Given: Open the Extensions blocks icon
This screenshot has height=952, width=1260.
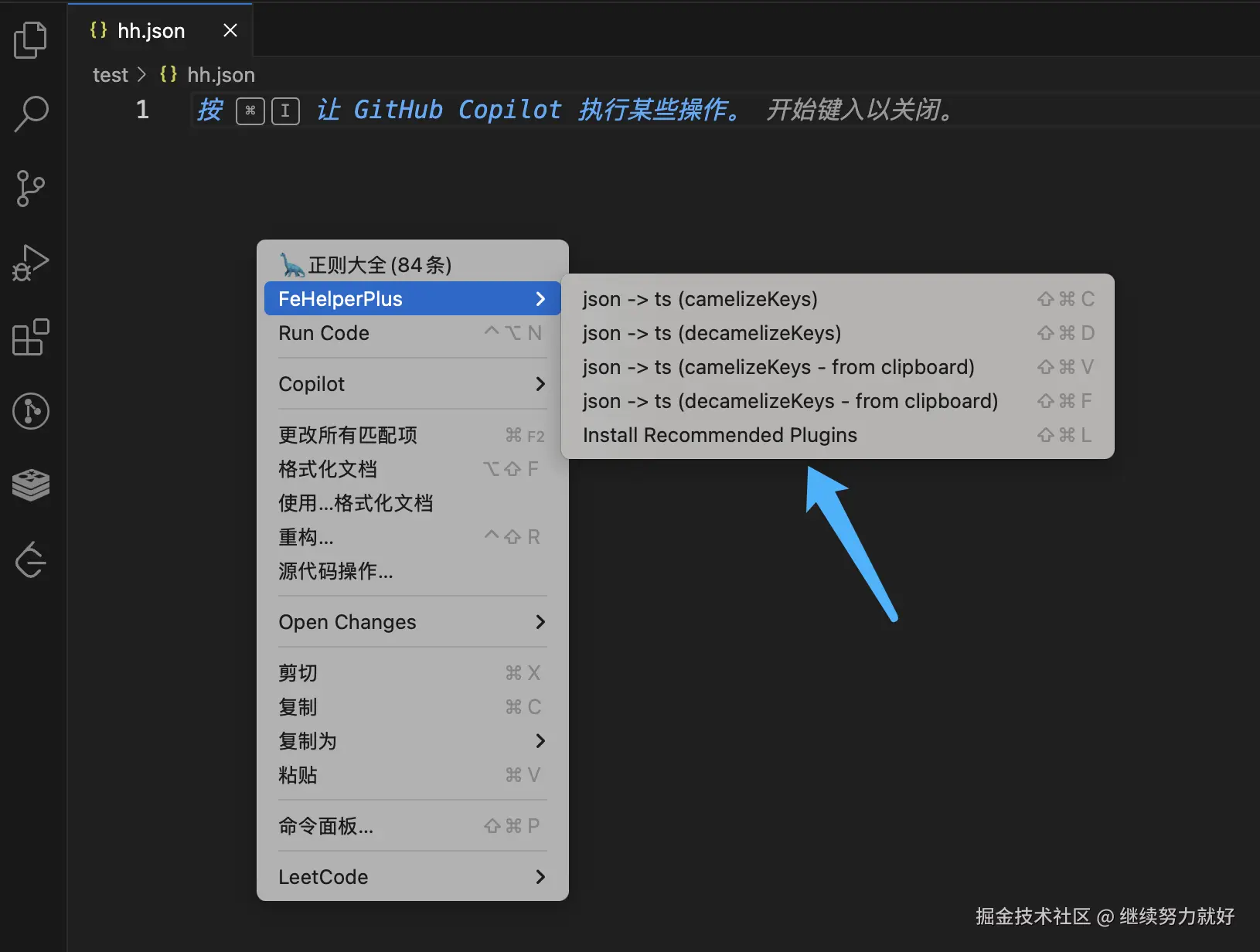Looking at the screenshot, I should point(31,337).
